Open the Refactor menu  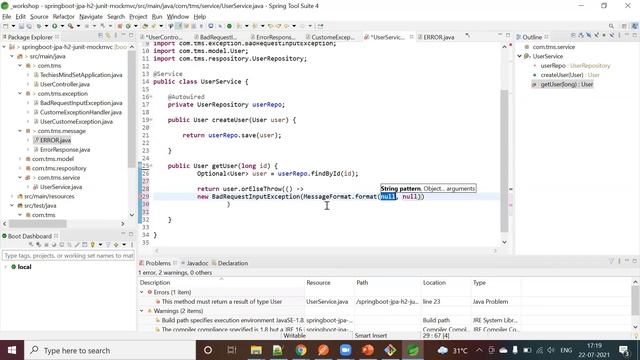pos(64,17)
